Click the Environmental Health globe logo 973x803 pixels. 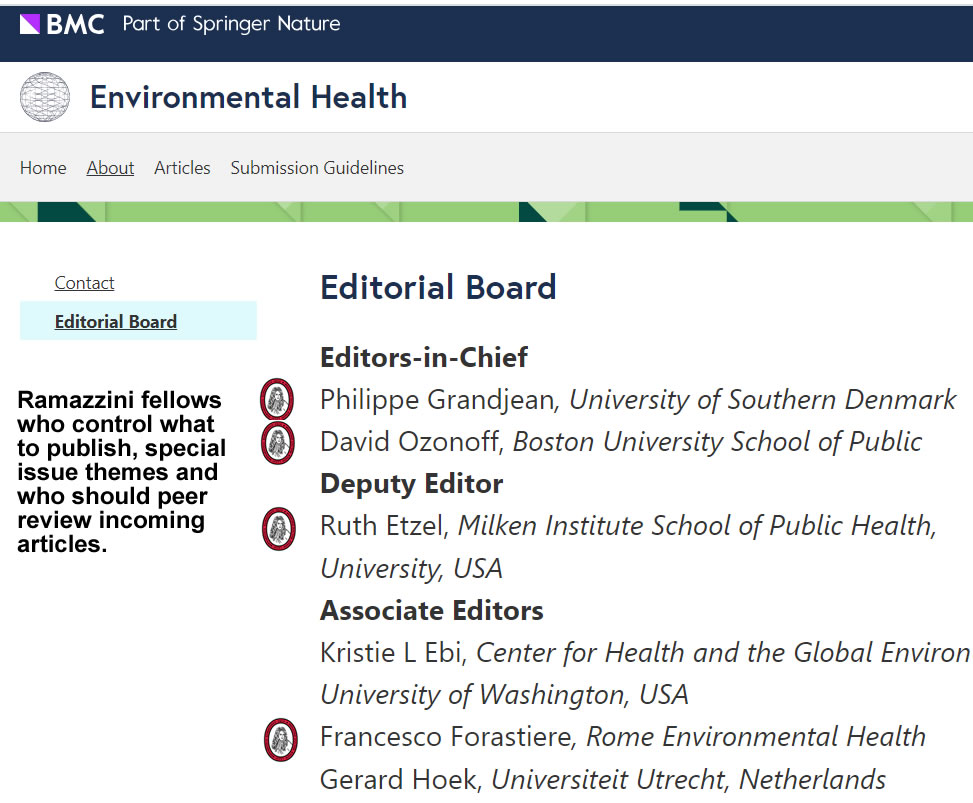coord(45,97)
